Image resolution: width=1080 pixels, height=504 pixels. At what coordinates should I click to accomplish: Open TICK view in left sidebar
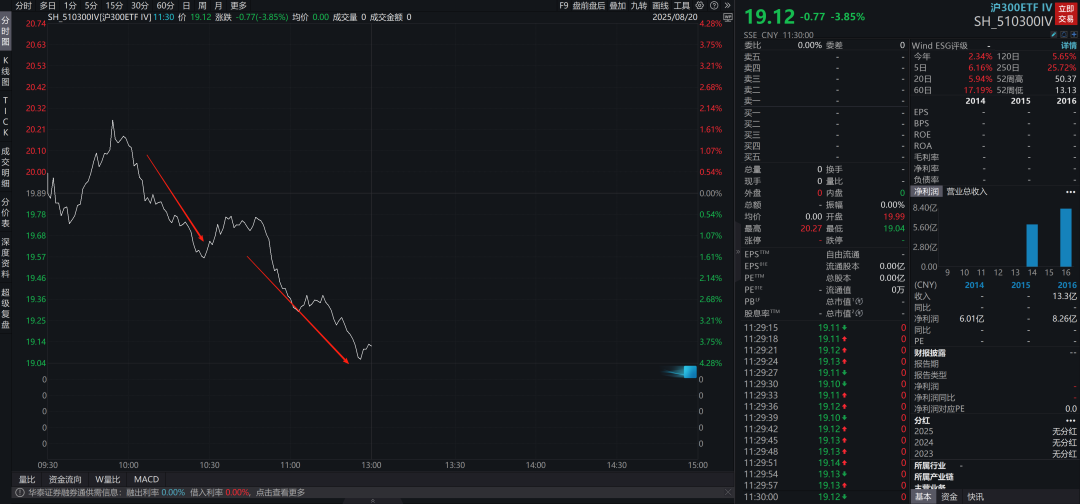(6, 116)
